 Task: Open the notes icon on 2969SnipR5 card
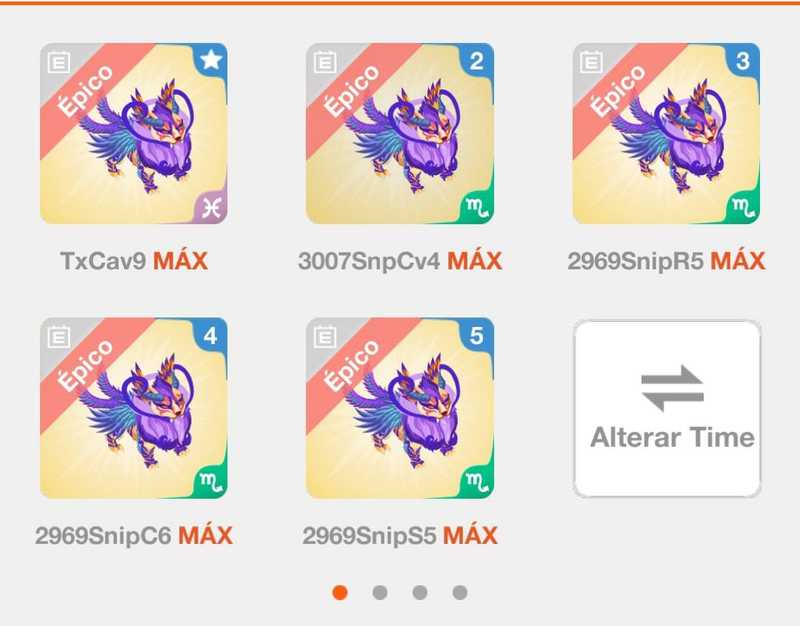(x=591, y=63)
